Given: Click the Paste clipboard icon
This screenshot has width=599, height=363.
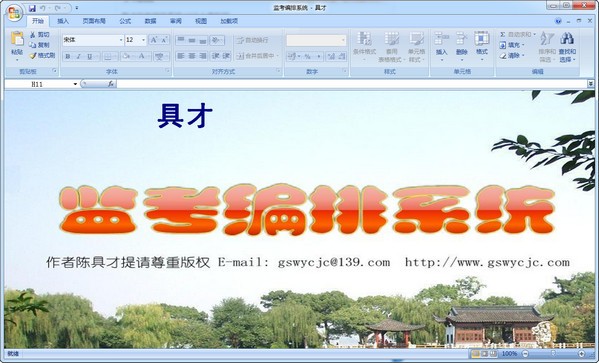Looking at the screenshot, I should click(17, 39).
